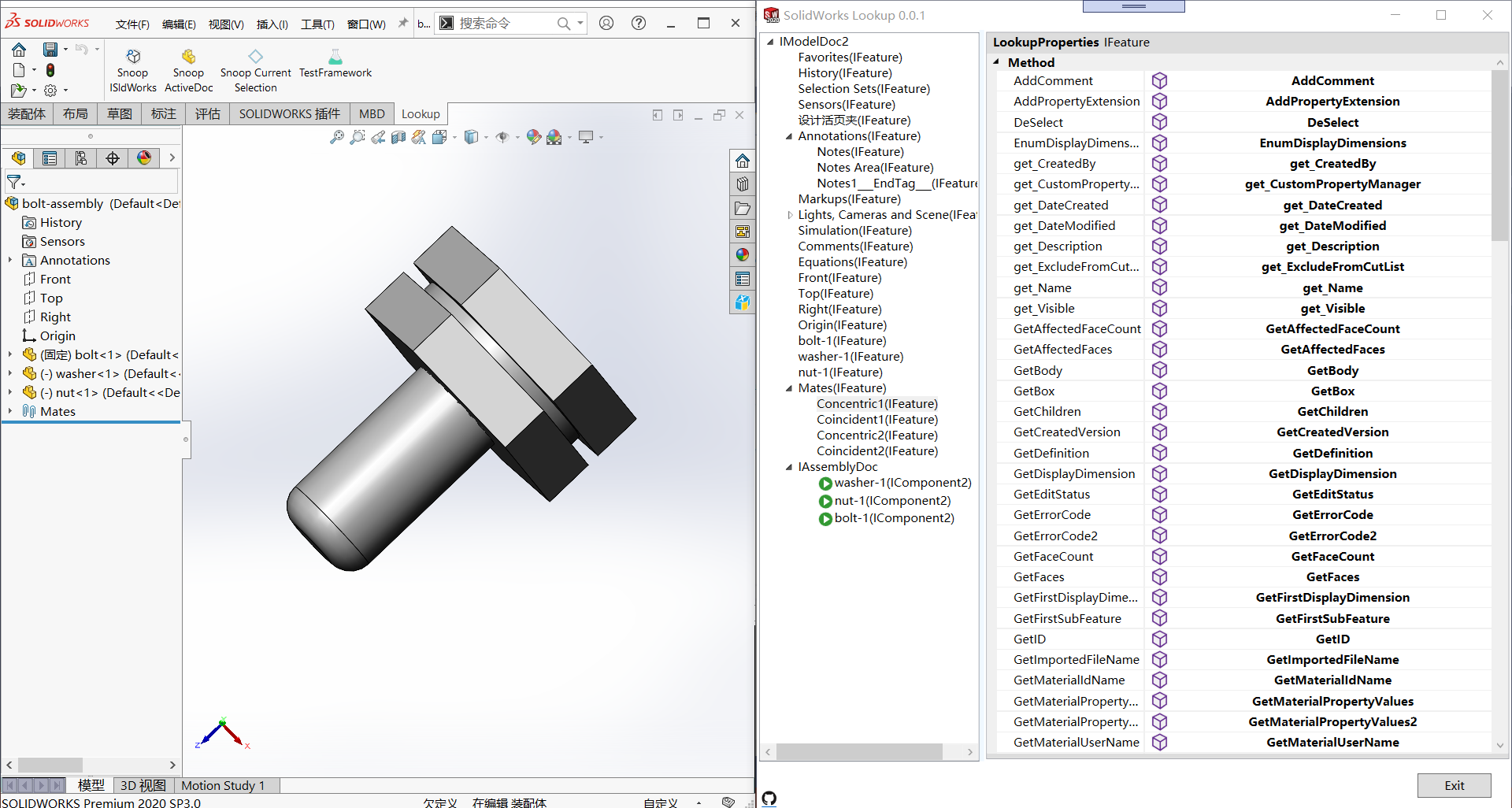Open the Save dropdown arrow
1512x808 pixels.
[65, 50]
